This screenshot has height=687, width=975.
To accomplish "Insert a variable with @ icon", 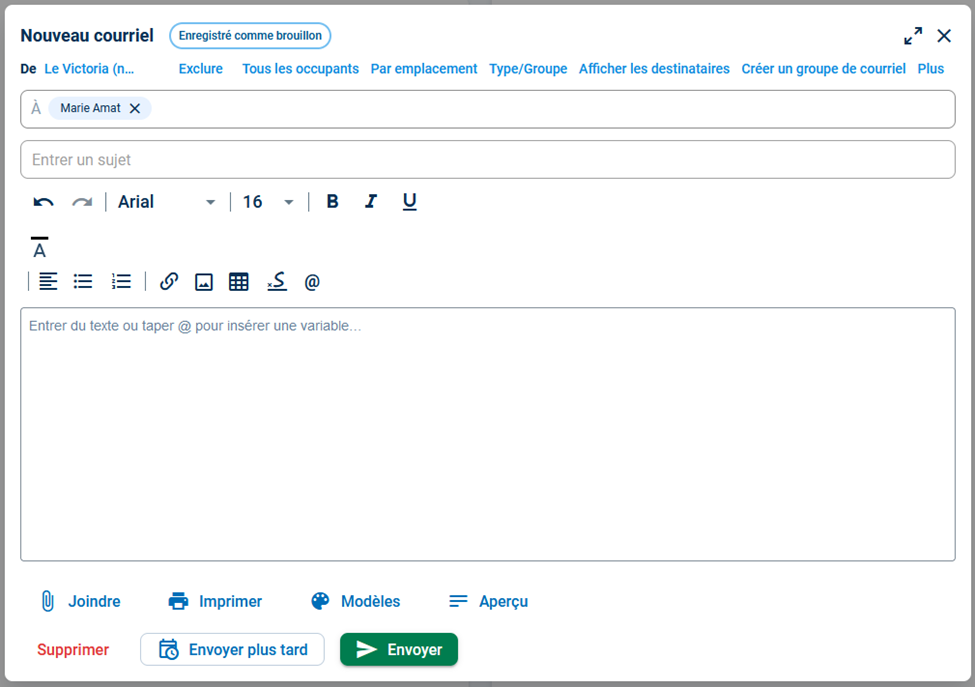I will (312, 282).
